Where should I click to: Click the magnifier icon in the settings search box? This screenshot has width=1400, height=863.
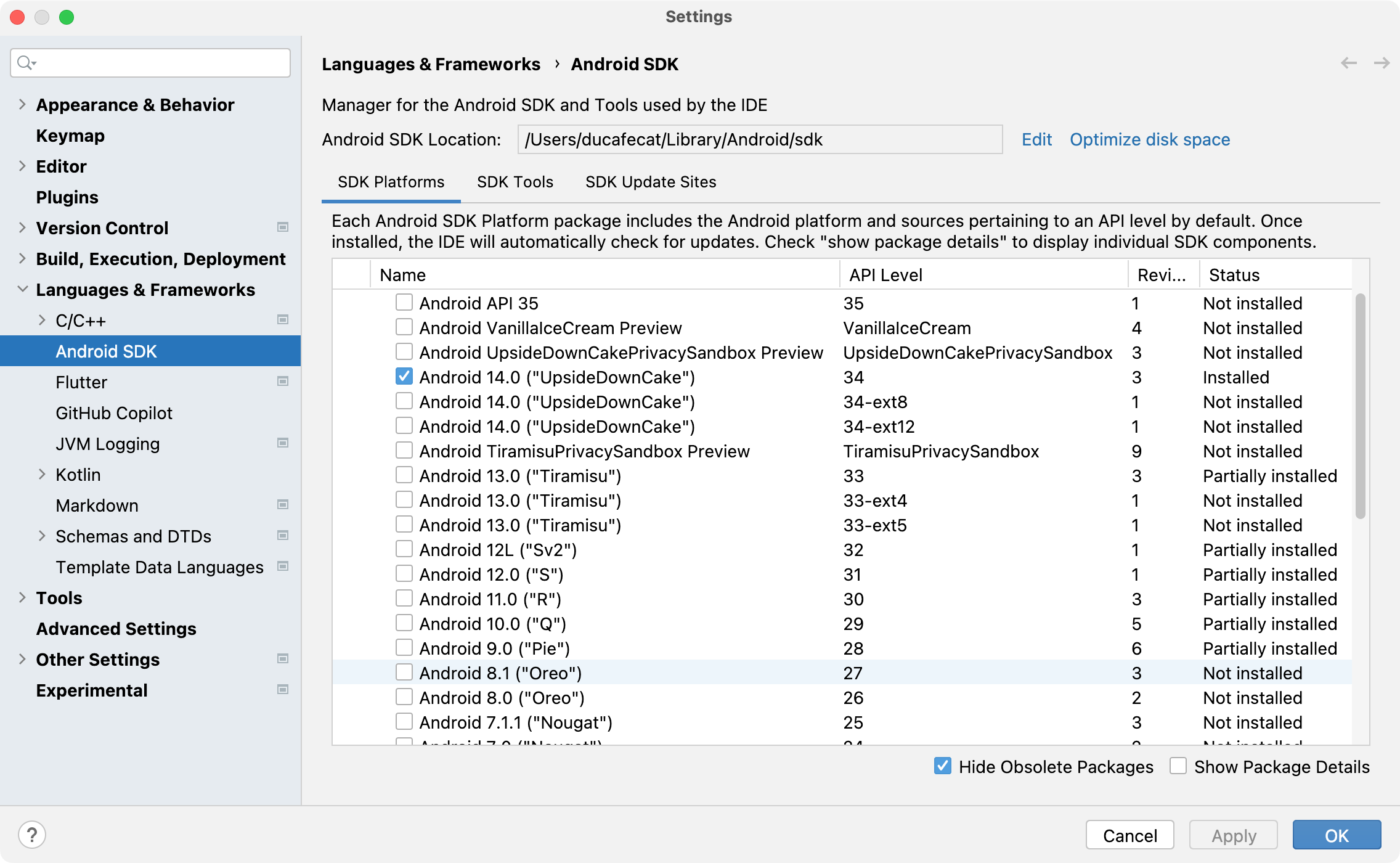click(25, 63)
